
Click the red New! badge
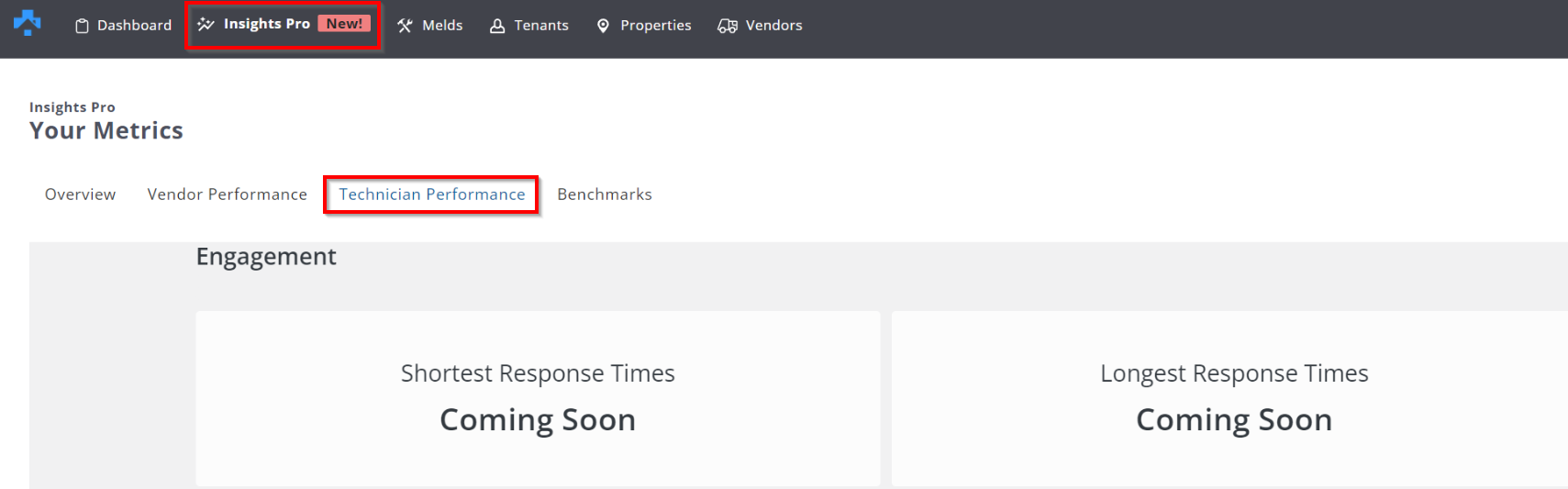click(x=344, y=24)
